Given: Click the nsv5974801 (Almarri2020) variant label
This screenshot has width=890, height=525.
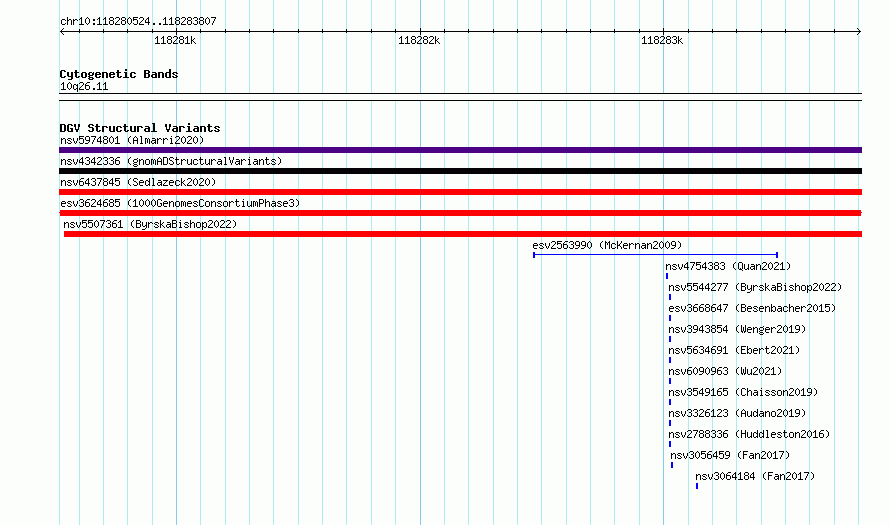Looking at the screenshot, I should 132,140.
